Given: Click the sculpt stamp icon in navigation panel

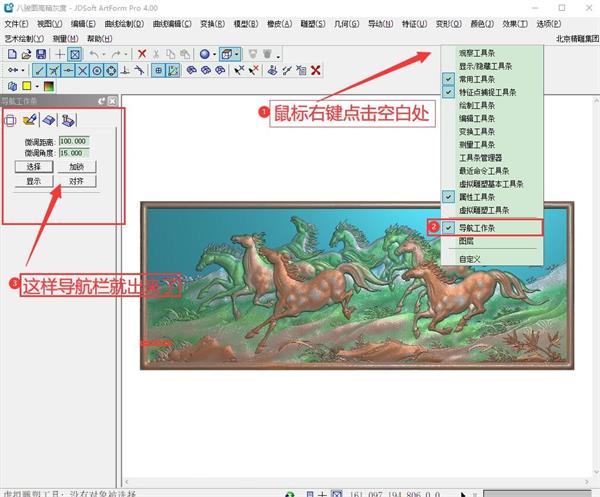Looking at the screenshot, I should coord(68,120).
